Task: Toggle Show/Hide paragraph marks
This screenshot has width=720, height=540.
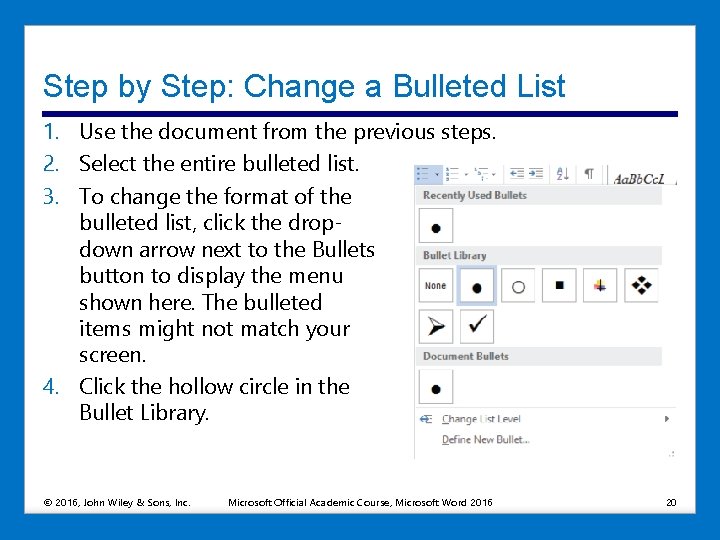Action: [589, 174]
